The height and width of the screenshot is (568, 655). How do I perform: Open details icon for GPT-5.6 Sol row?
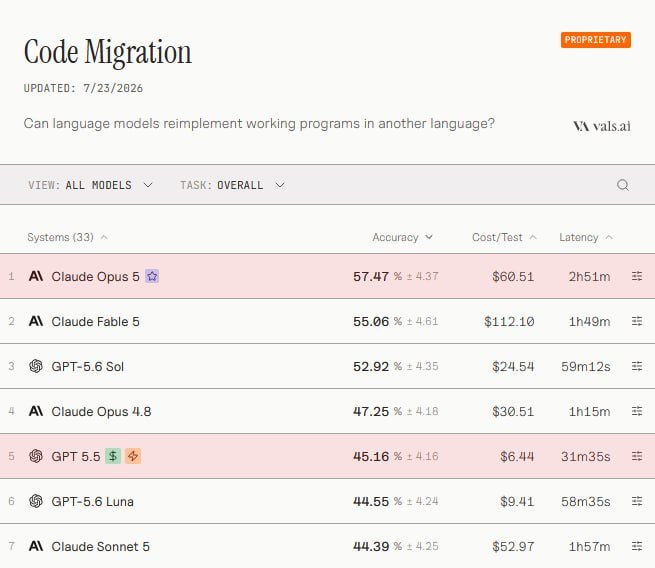pyautogui.click(x=637, y=366)
